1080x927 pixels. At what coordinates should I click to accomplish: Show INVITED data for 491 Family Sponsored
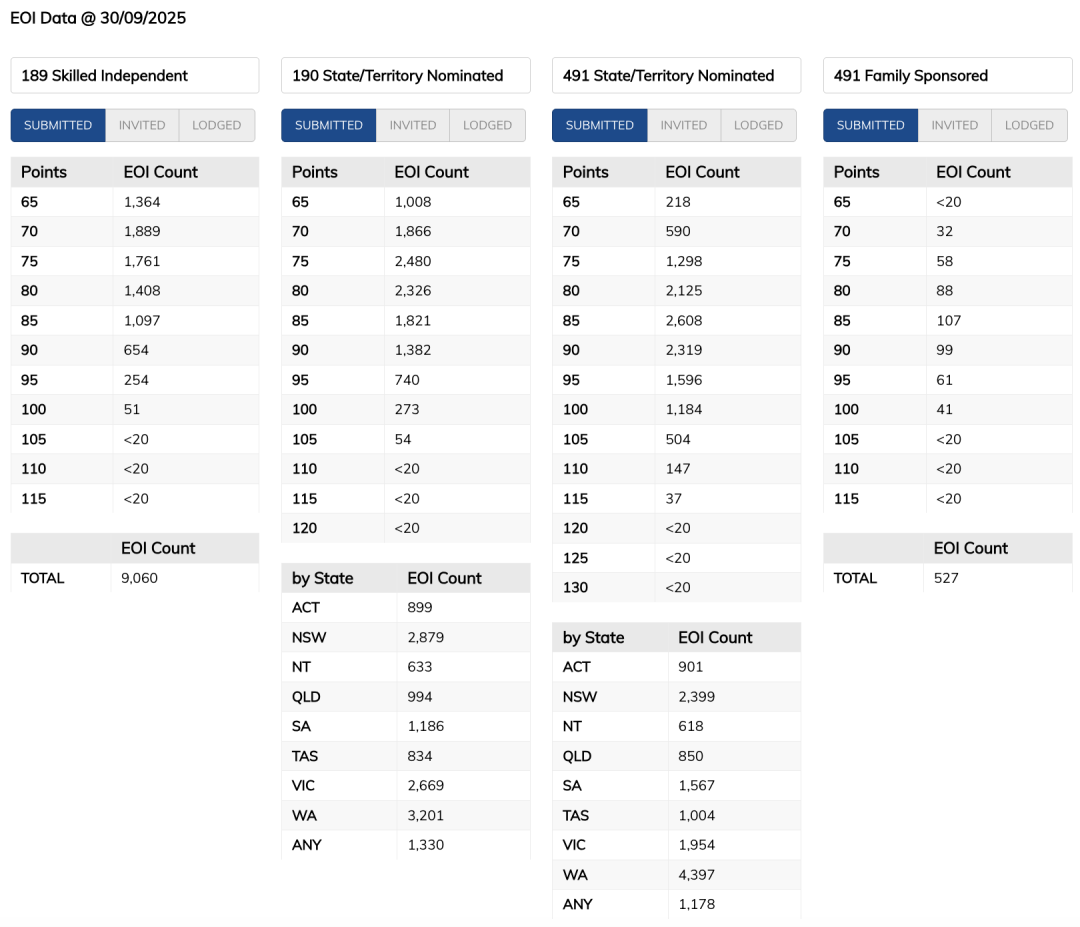pyautogui.click(x=955, y=125)
